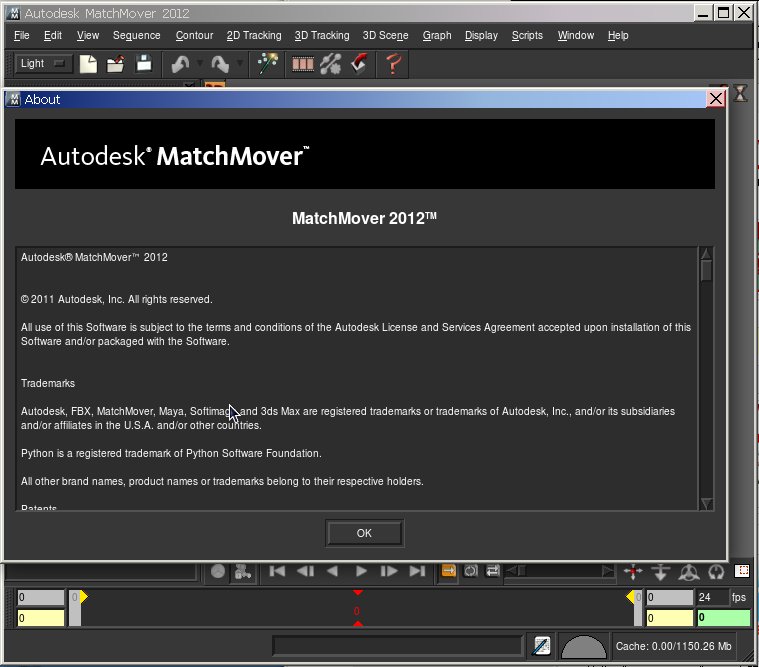The height and width of the screenshot is (667, 759).
Task: Select the yellow timeline end marker
Action: 630,597
